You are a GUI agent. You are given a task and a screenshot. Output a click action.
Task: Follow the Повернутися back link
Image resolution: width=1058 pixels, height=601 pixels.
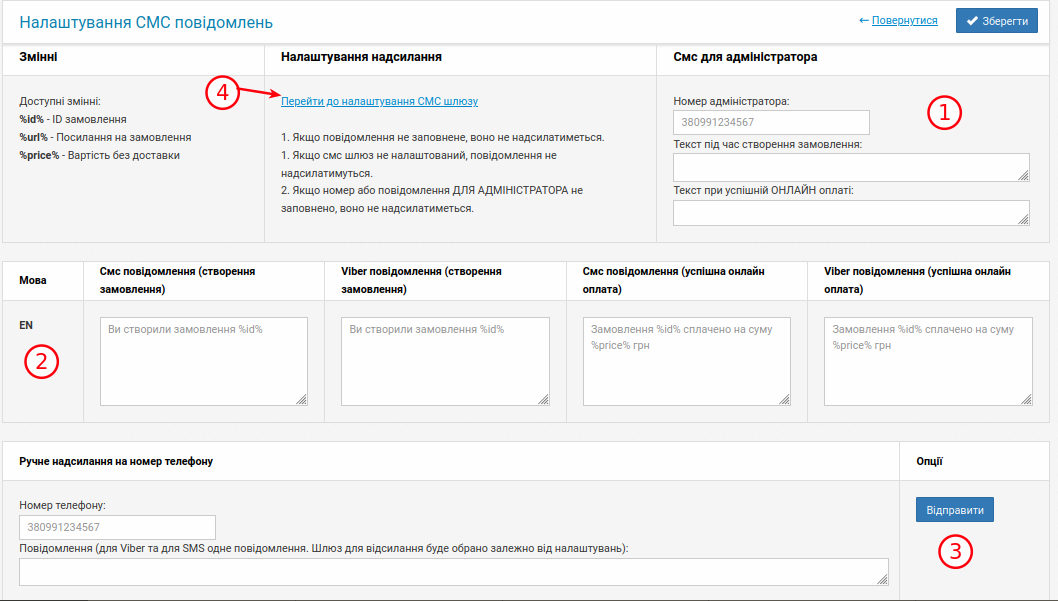click(x=904, y=20)
